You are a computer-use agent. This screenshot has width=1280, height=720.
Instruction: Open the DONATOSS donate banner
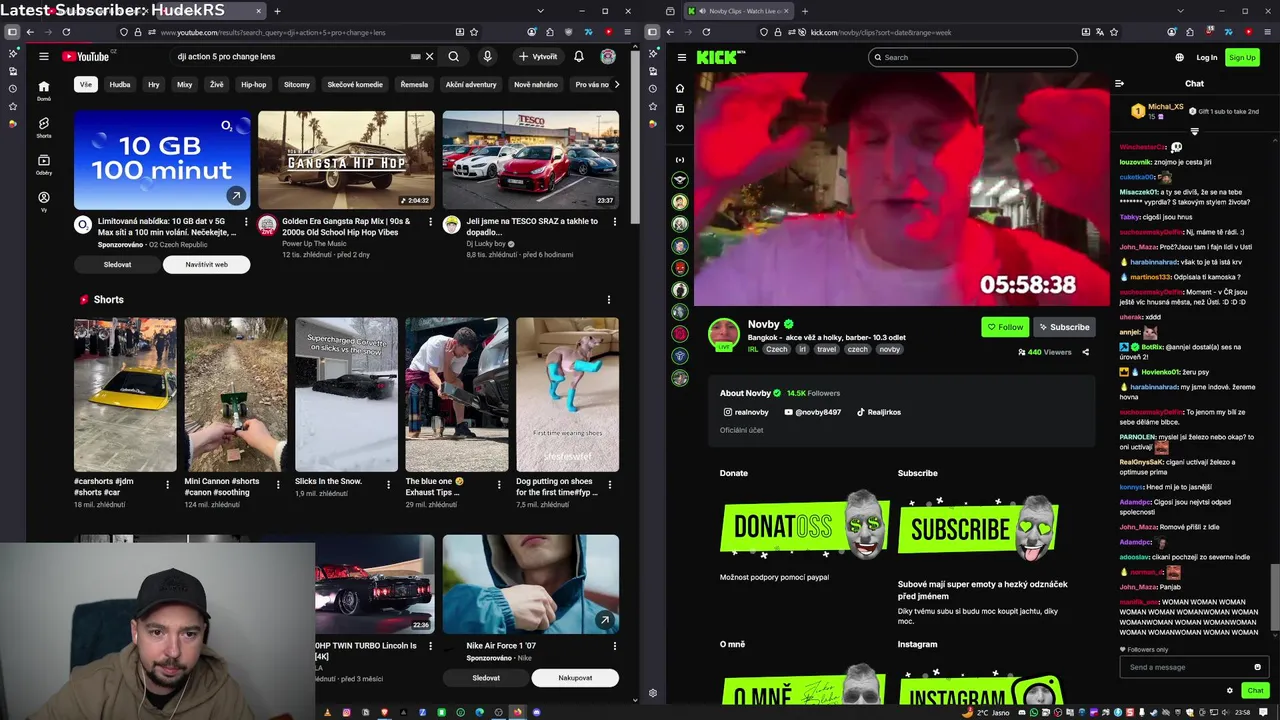805,525
